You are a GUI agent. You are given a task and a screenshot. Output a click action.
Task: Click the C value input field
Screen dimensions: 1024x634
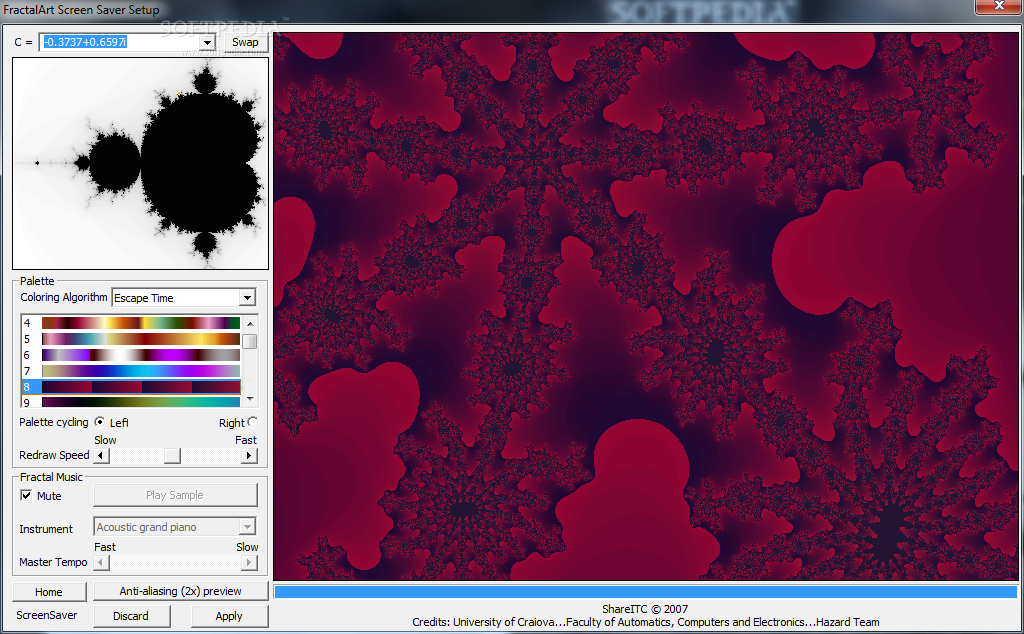coord(120,42)
